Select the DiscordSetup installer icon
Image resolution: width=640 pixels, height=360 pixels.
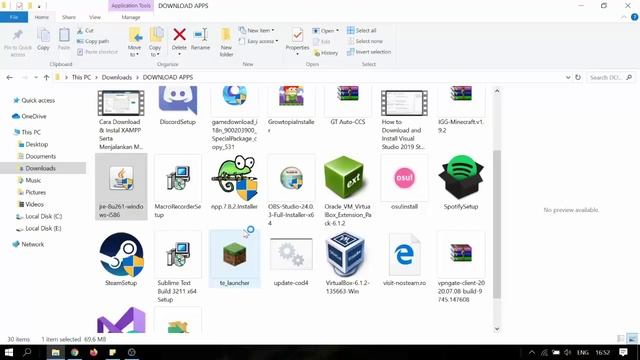(178, 100)
